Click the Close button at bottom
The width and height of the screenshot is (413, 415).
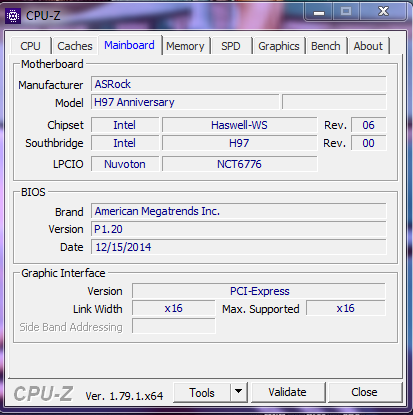[365, 392]
